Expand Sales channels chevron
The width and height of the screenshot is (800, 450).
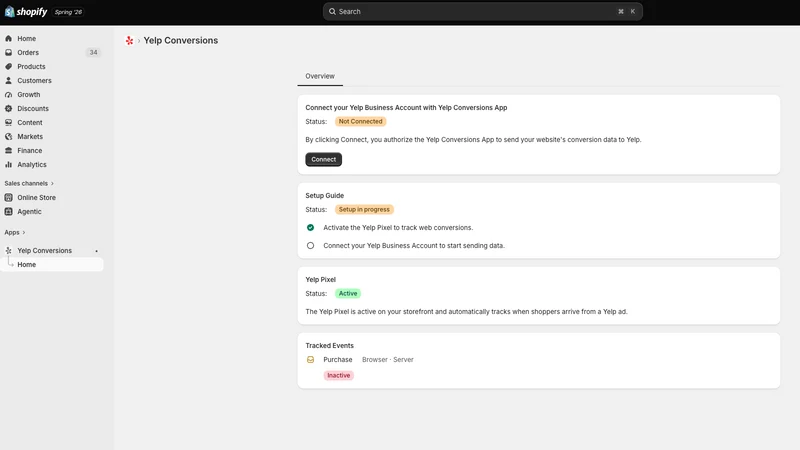point(52,184)
